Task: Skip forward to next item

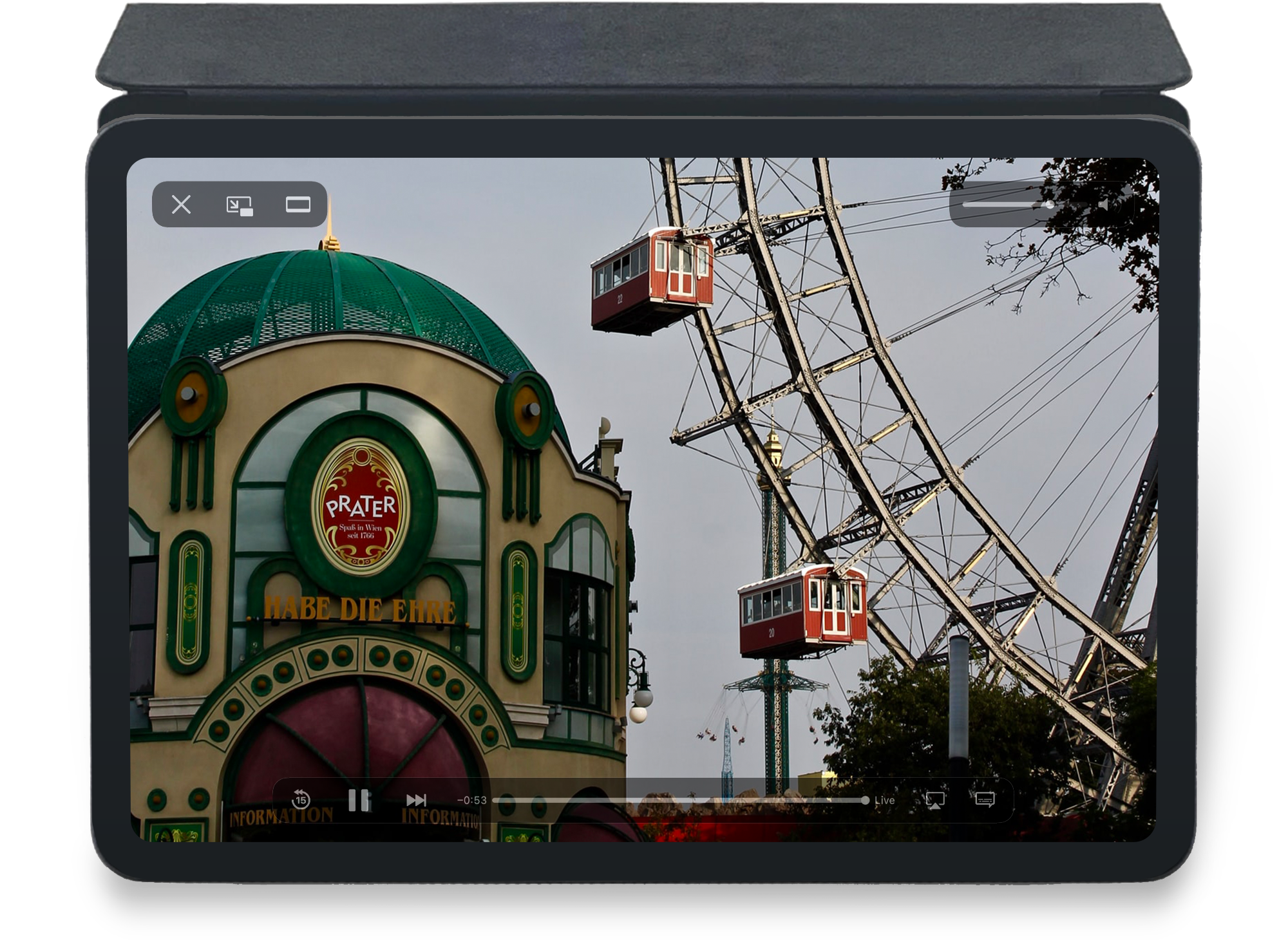Action: click(417, 800)
